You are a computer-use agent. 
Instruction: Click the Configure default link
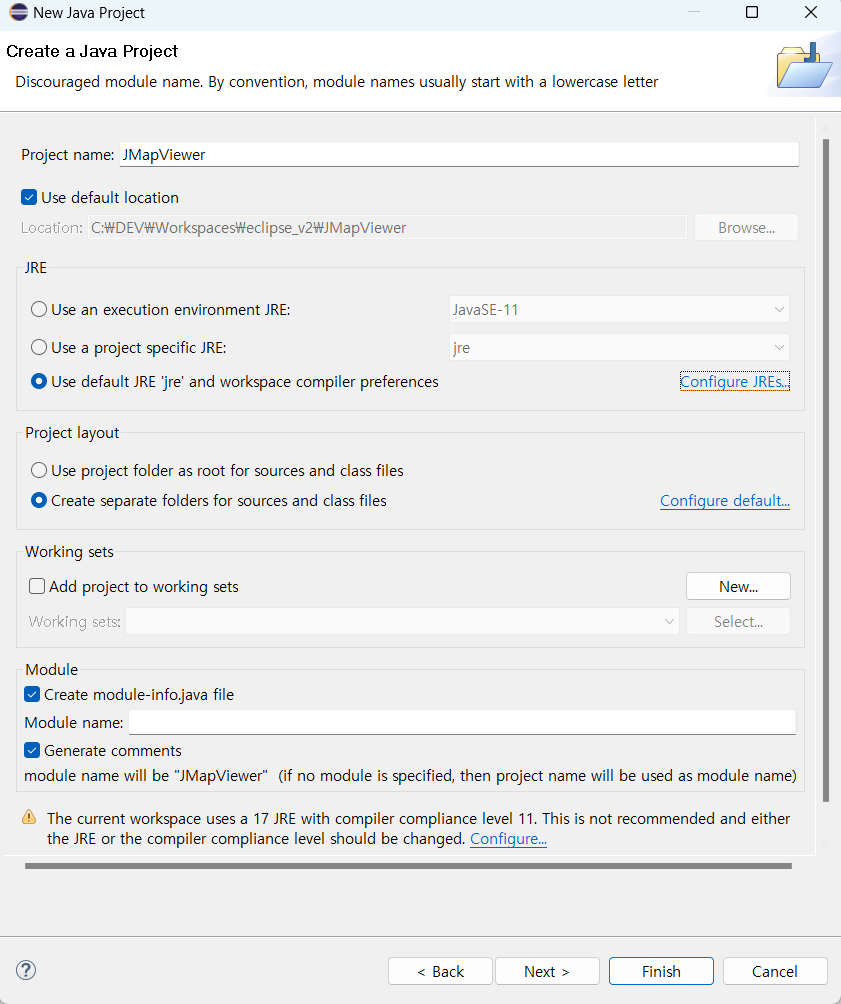725,501
